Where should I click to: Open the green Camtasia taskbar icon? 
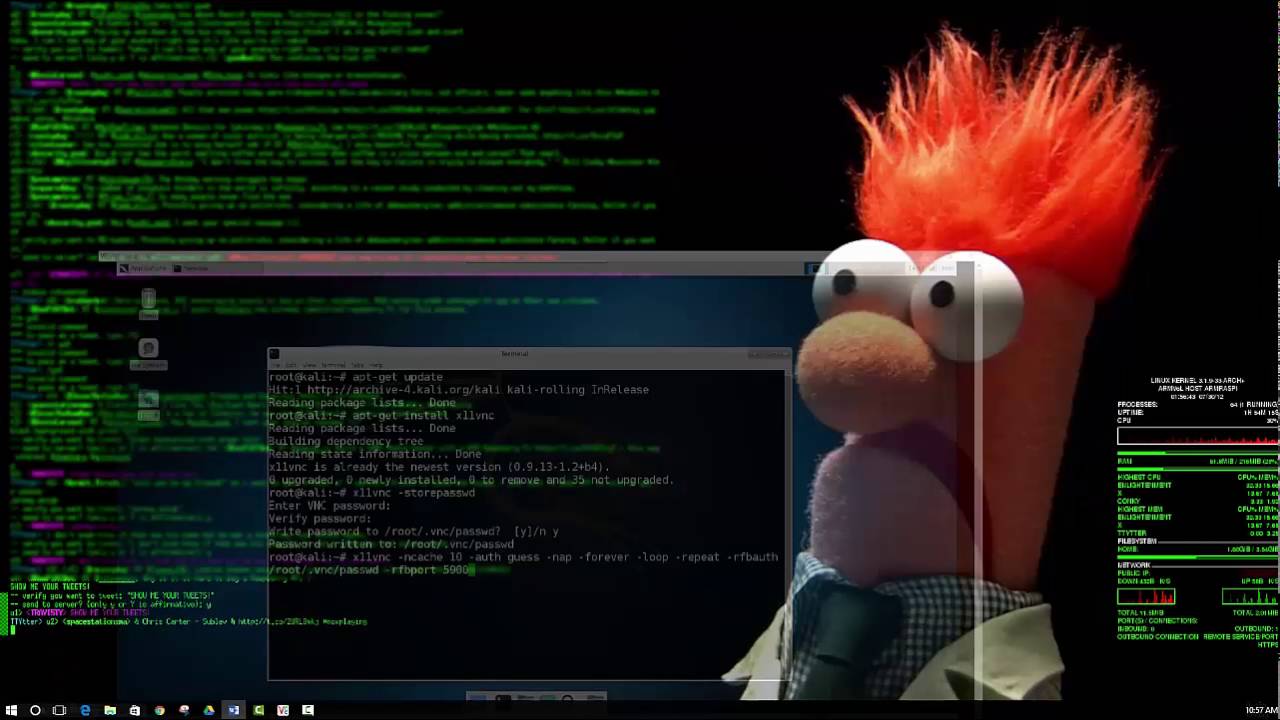[259, 710]
